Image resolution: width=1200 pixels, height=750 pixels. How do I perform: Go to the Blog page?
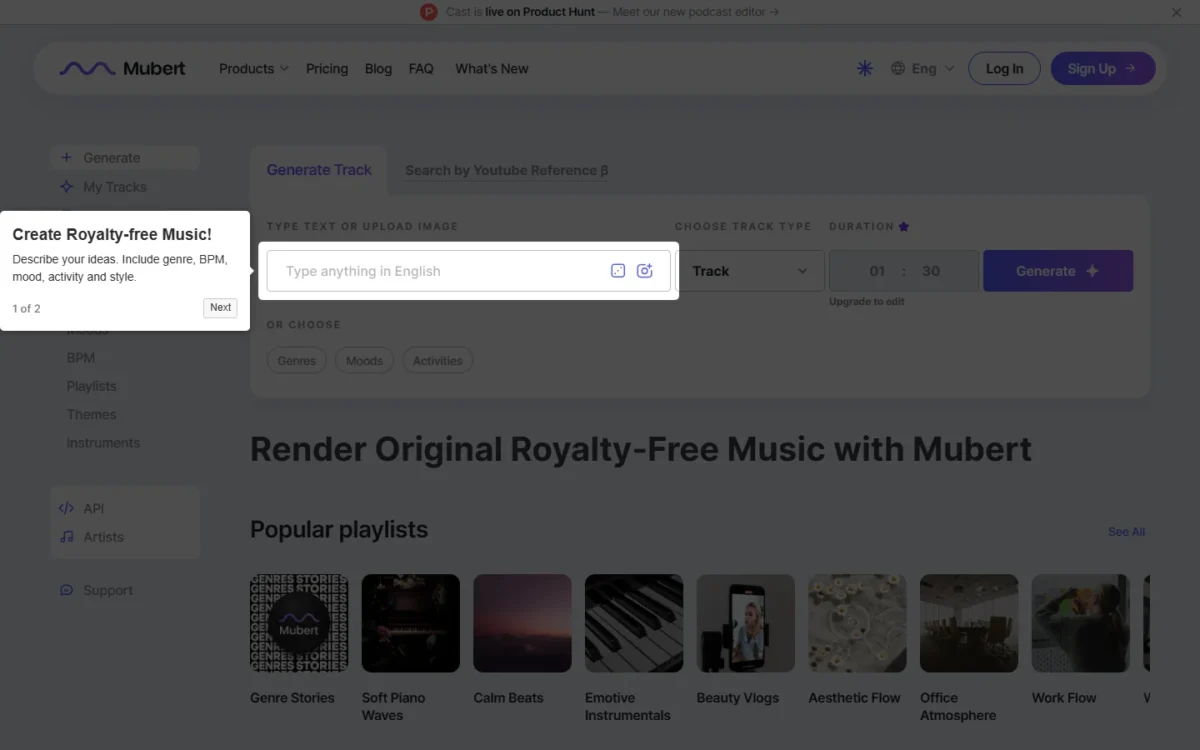[x=378, y=69]
